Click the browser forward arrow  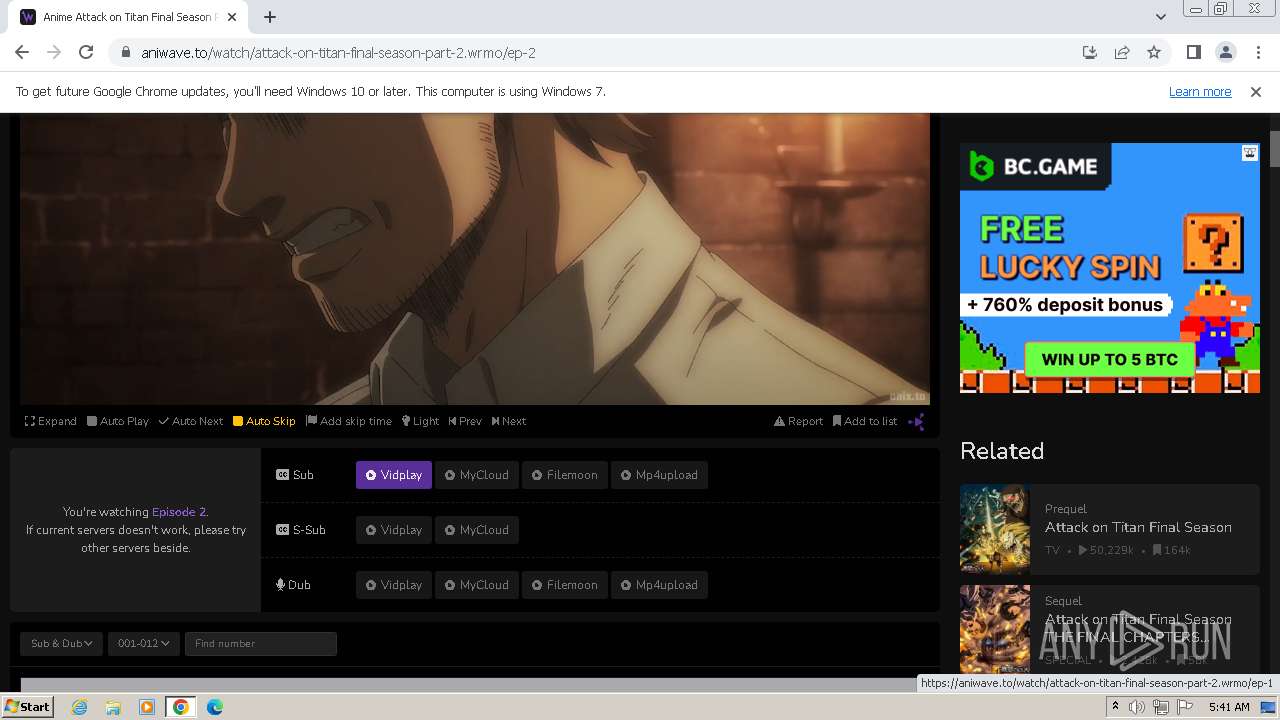[x=54, y=52]
